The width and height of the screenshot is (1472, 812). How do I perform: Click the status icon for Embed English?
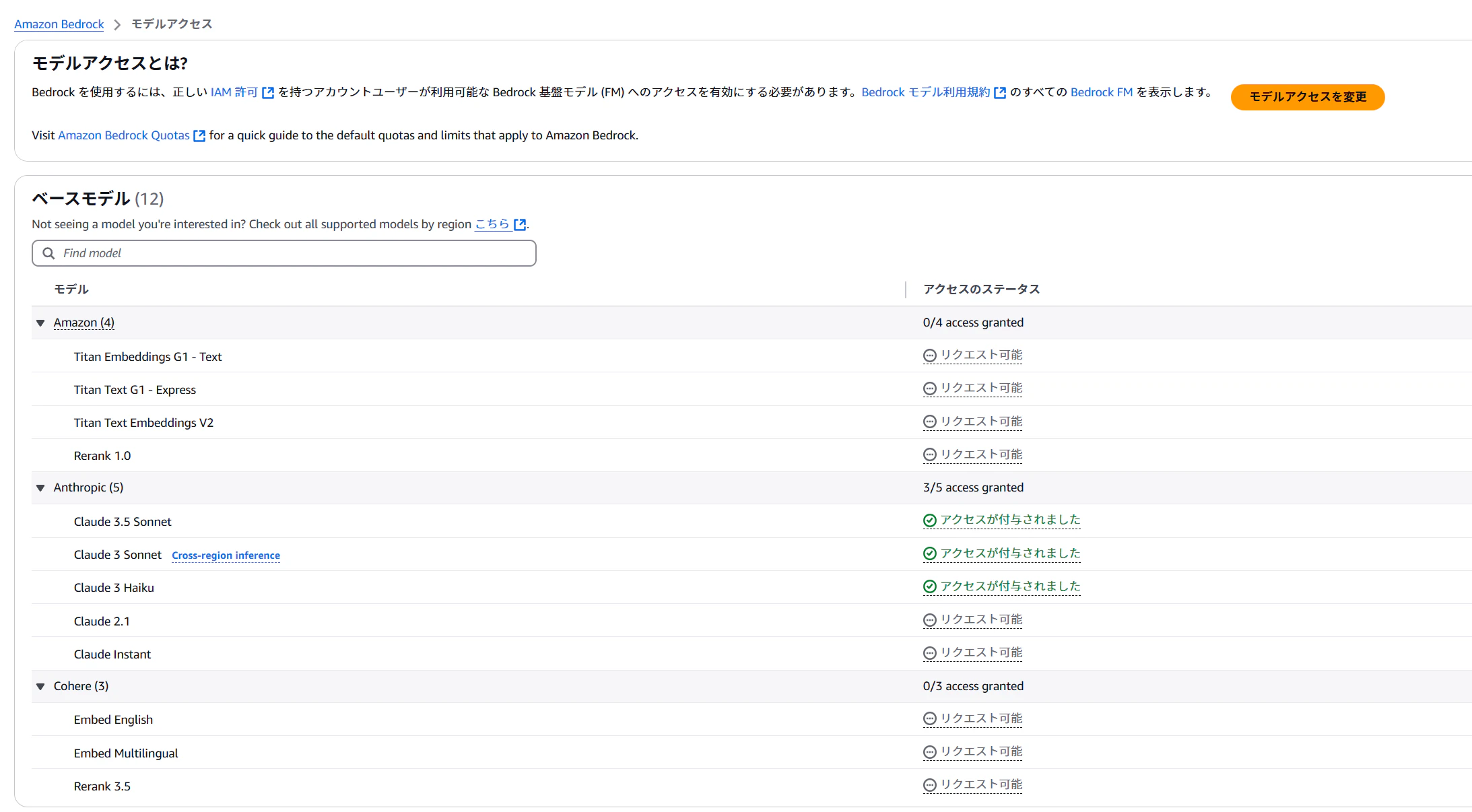click(930, 719)
